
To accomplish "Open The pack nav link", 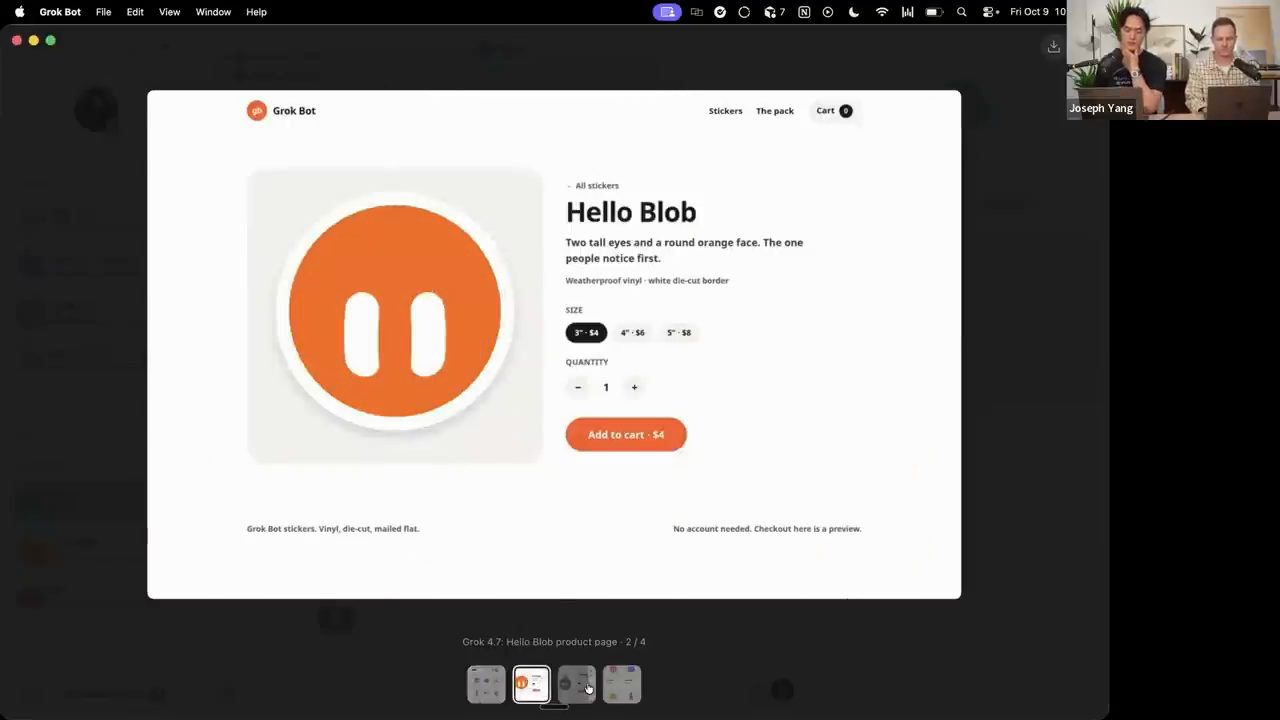I will (x=775, y=111).
